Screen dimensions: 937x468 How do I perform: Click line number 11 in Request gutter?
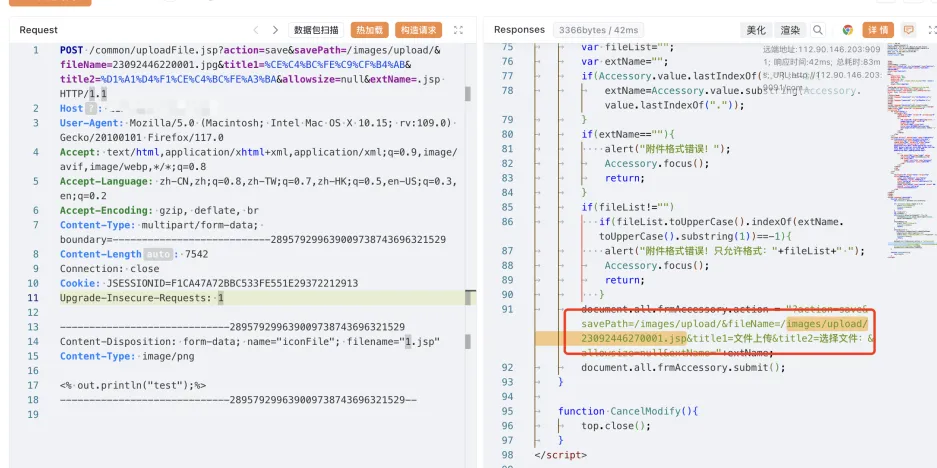tap(33, 298)
